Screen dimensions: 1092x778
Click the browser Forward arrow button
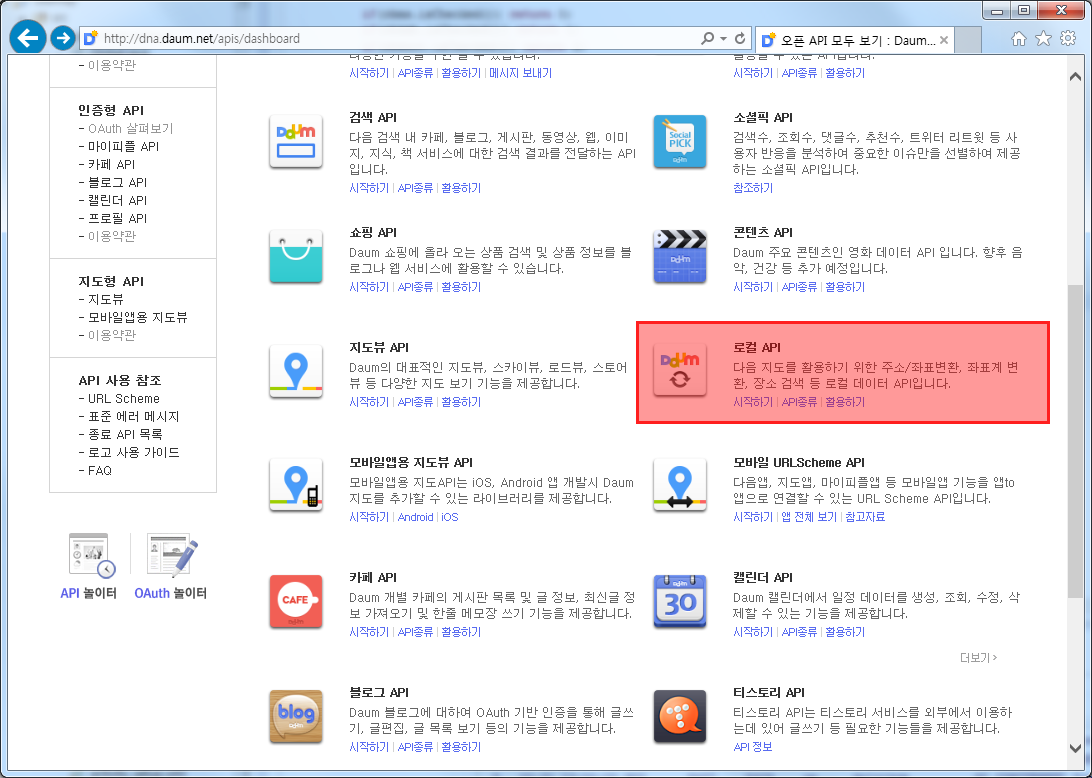pos(63,38)
